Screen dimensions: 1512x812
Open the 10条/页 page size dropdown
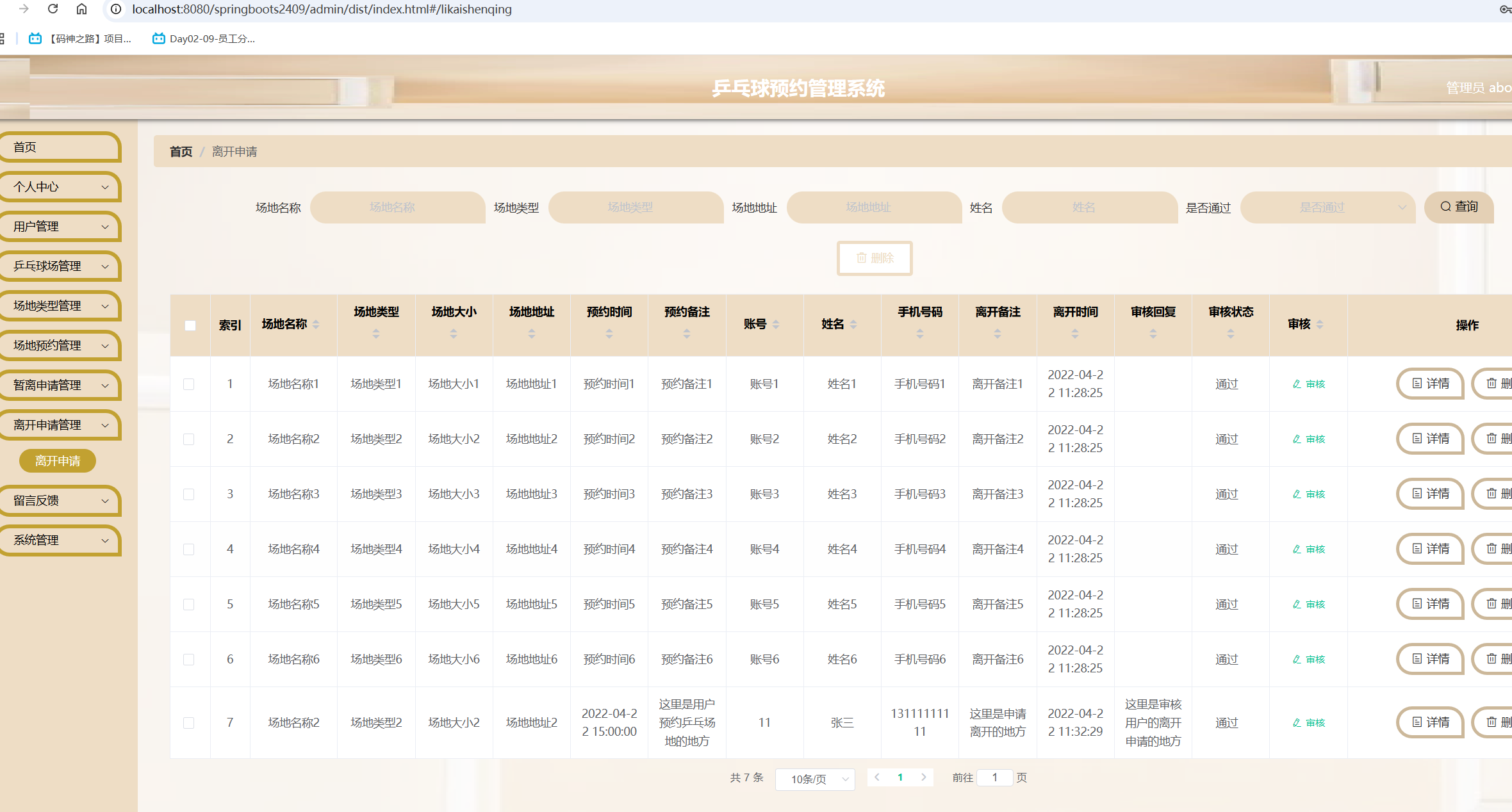(814, 779)
